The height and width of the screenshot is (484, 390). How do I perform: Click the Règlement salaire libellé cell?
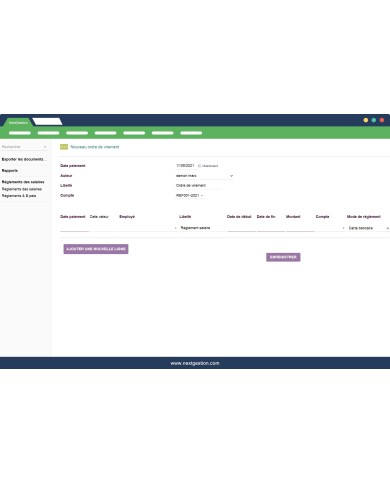(x=202, y=228)
